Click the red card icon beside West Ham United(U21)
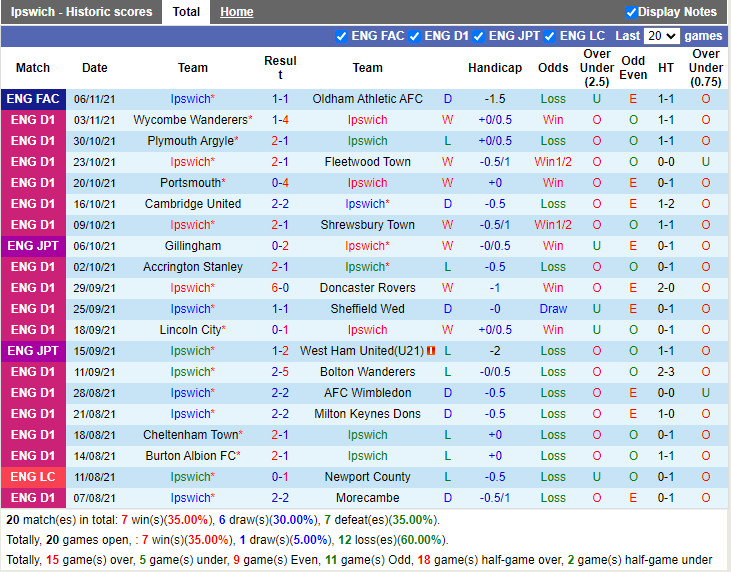The image size is (731, 572). (431, 351)
